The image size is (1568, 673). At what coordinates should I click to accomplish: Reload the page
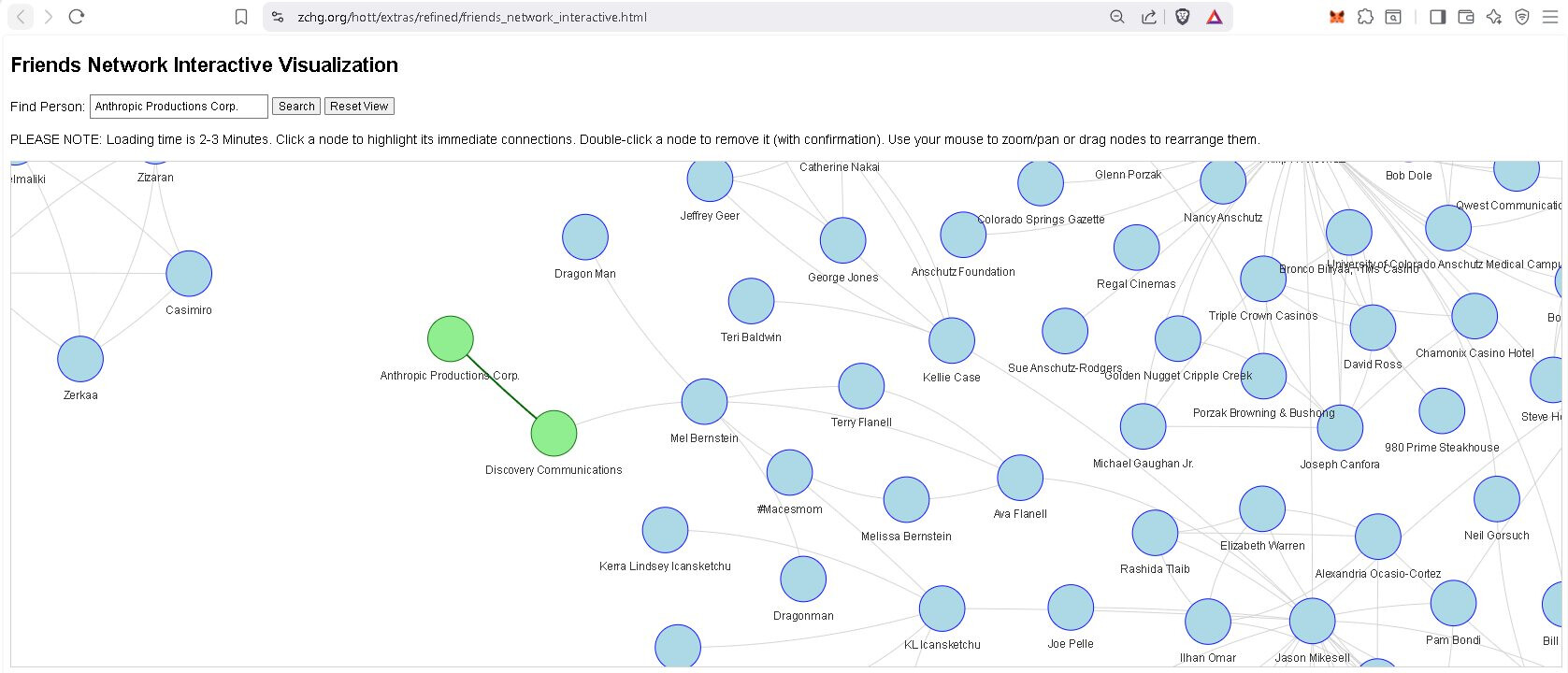(77, 17)
